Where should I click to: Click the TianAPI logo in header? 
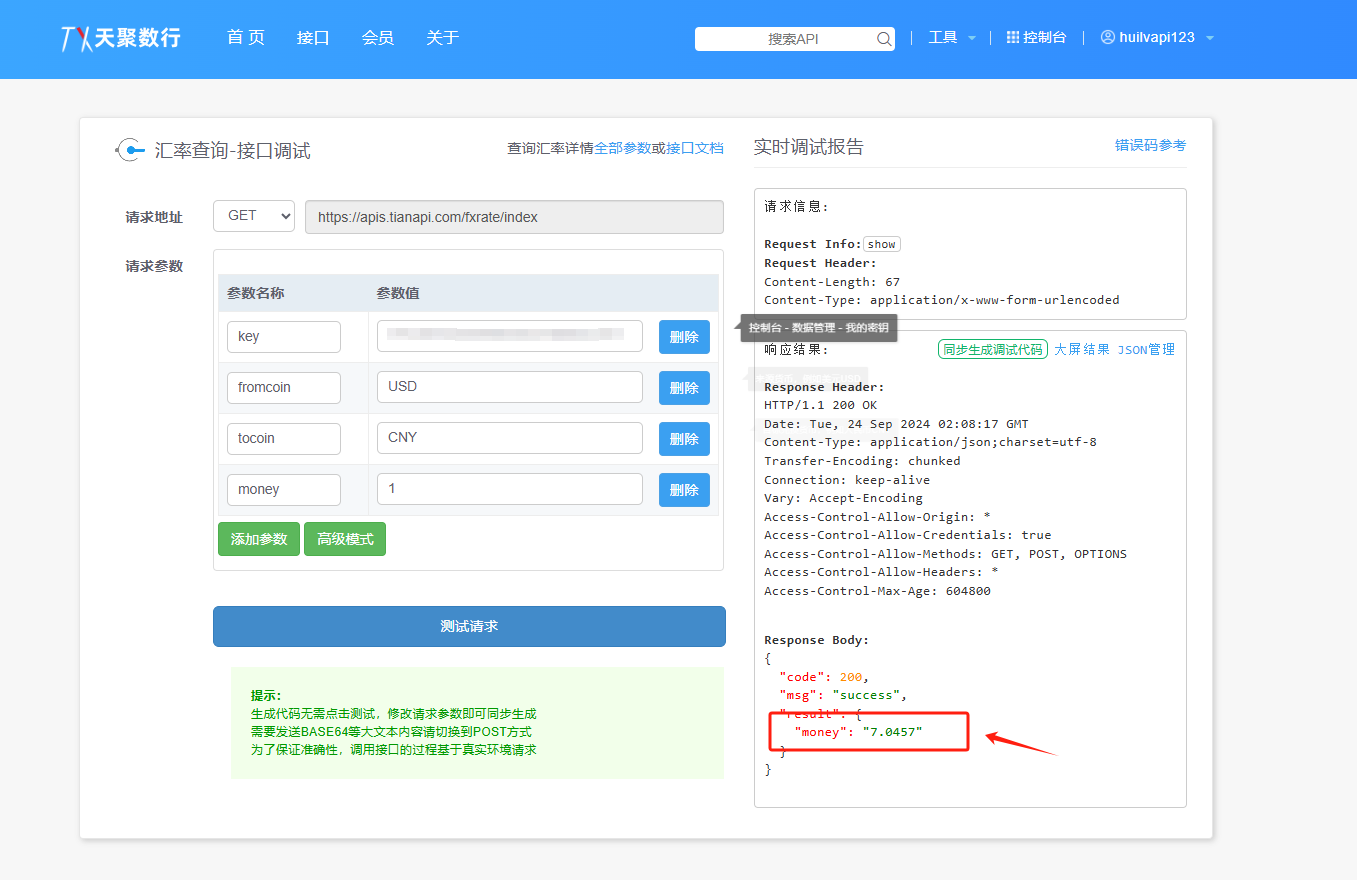[x=120, y=38]
